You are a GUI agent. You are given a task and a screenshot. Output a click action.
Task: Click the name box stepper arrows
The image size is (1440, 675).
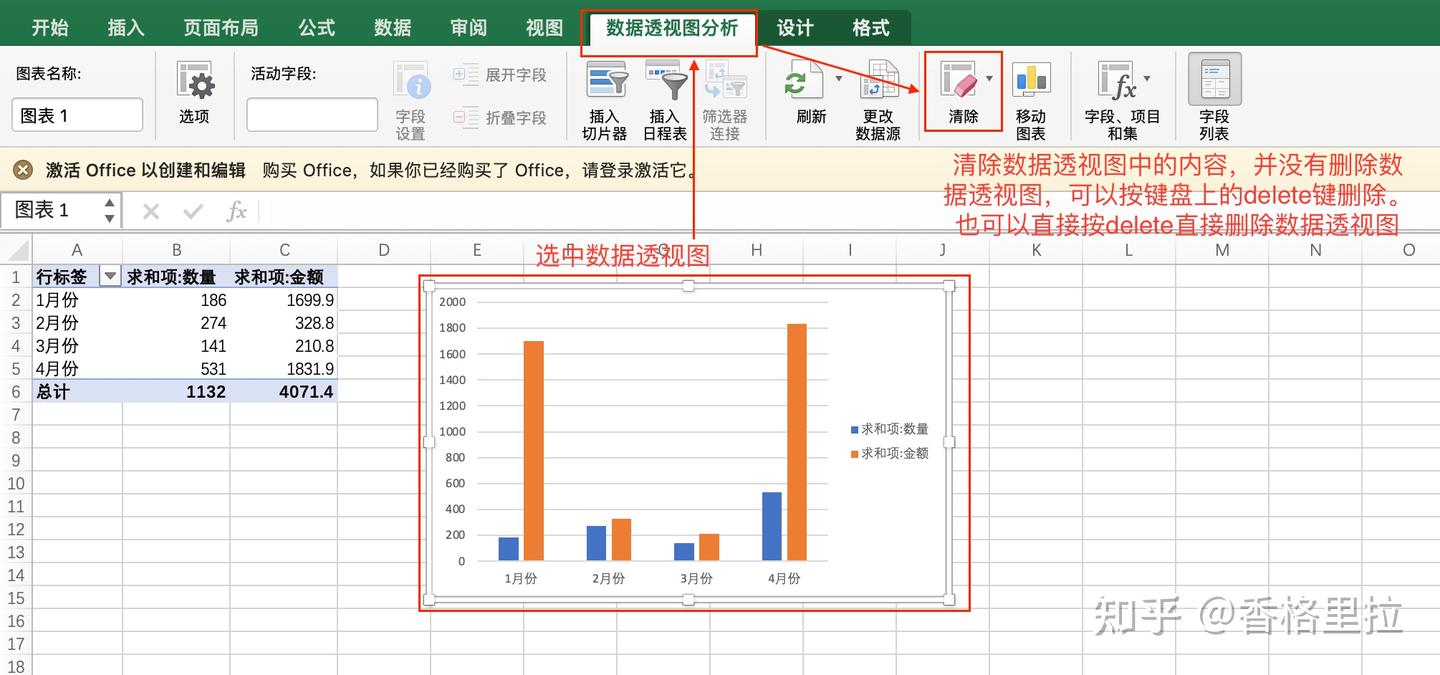click(110, 211)
